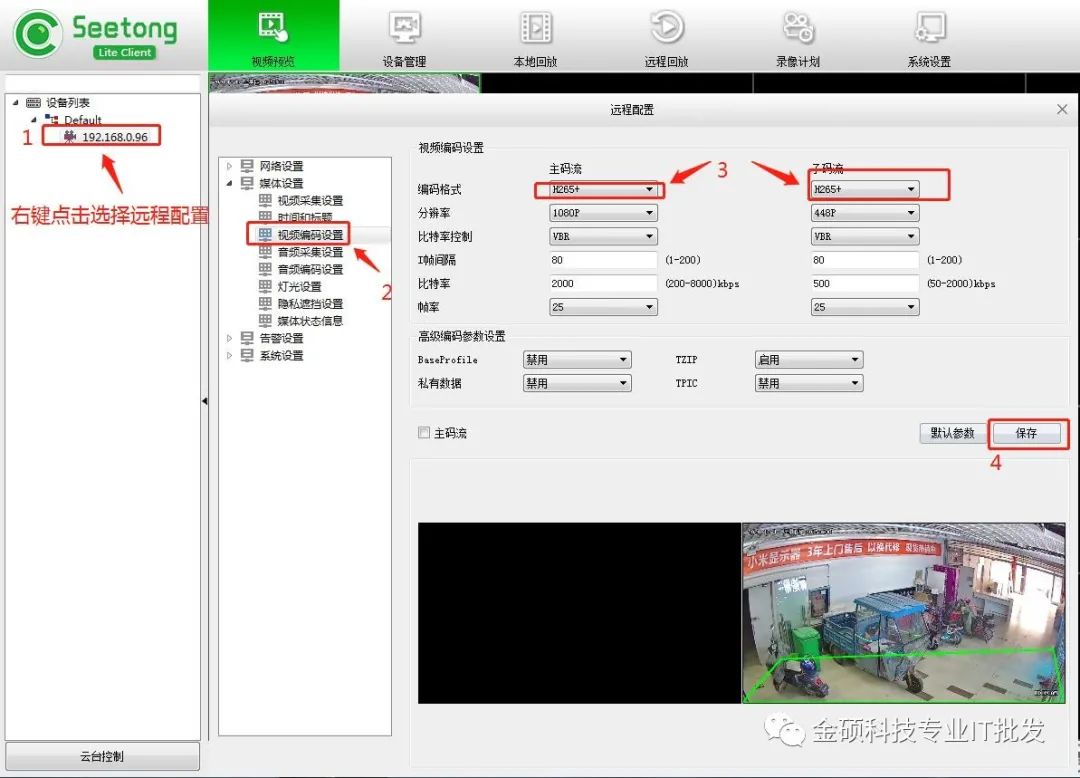Click the 默认参数 Default Parameters button

pos(951,433)
